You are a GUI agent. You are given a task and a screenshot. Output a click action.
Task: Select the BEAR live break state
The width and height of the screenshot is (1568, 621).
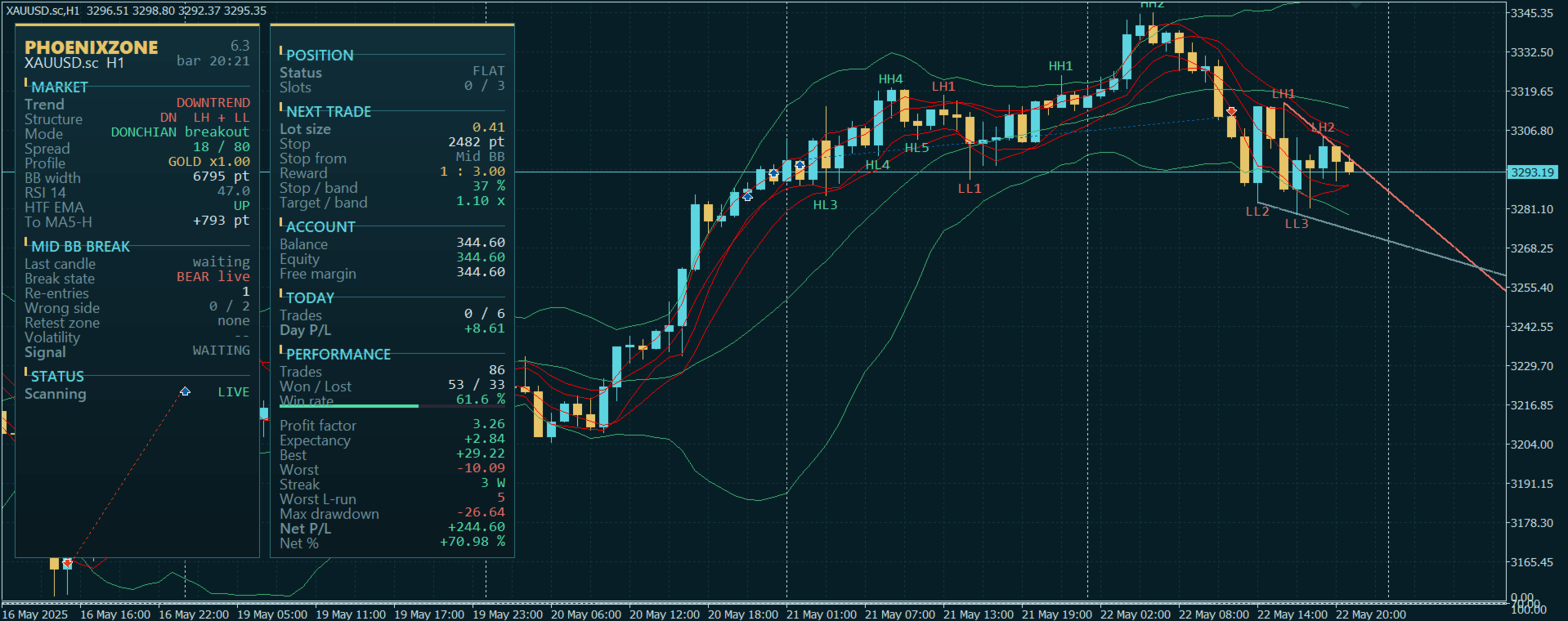tap(213, 276)
